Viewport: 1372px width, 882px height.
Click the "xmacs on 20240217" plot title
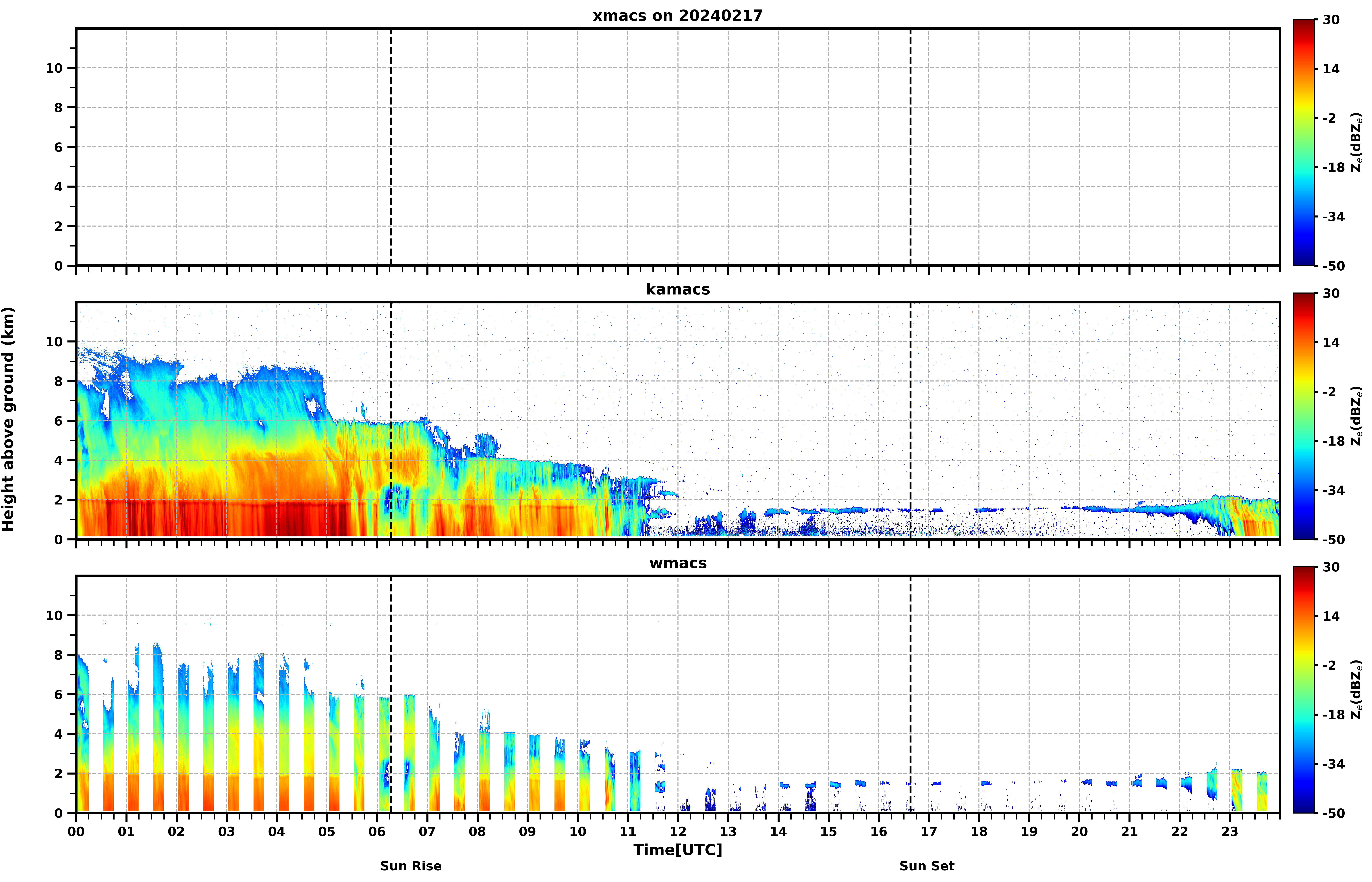[x=678, y=16]
